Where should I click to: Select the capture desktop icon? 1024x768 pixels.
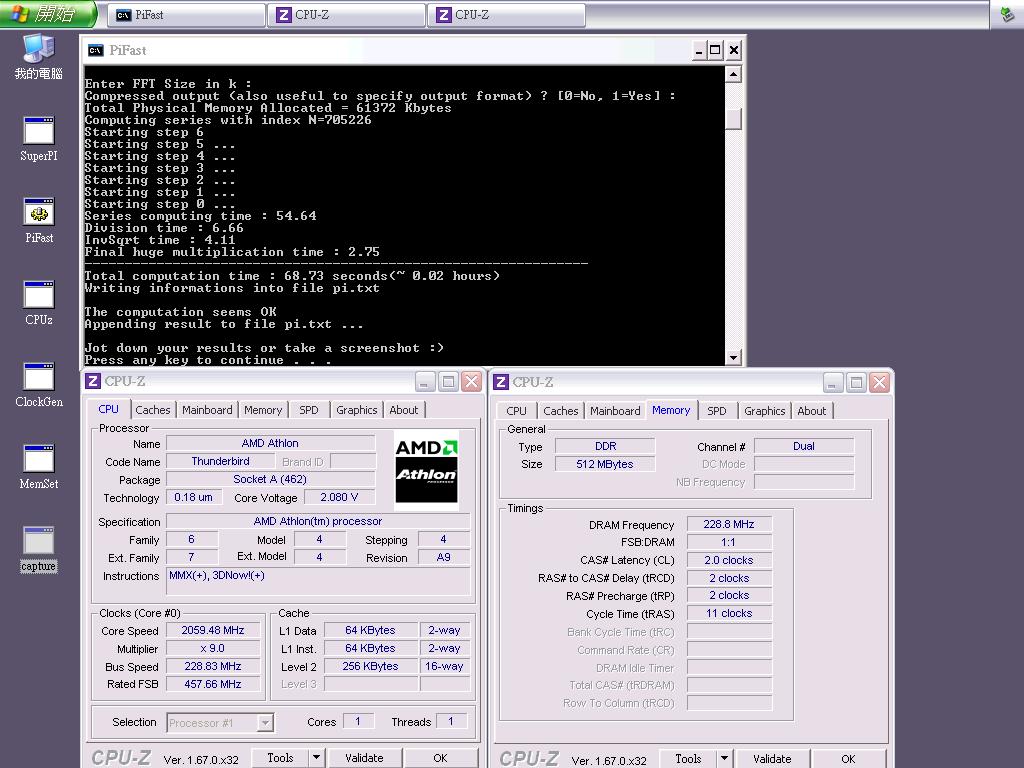click(39, 549)
